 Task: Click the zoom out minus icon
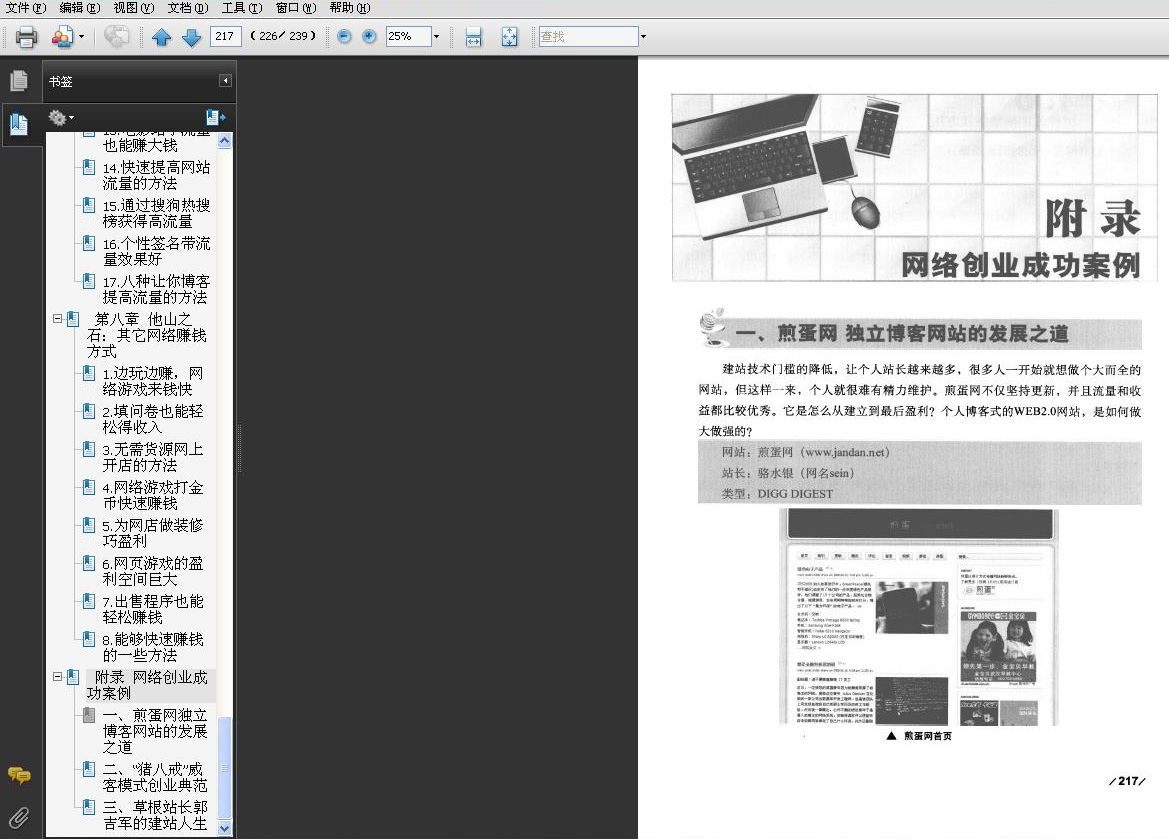pos(344,36)
